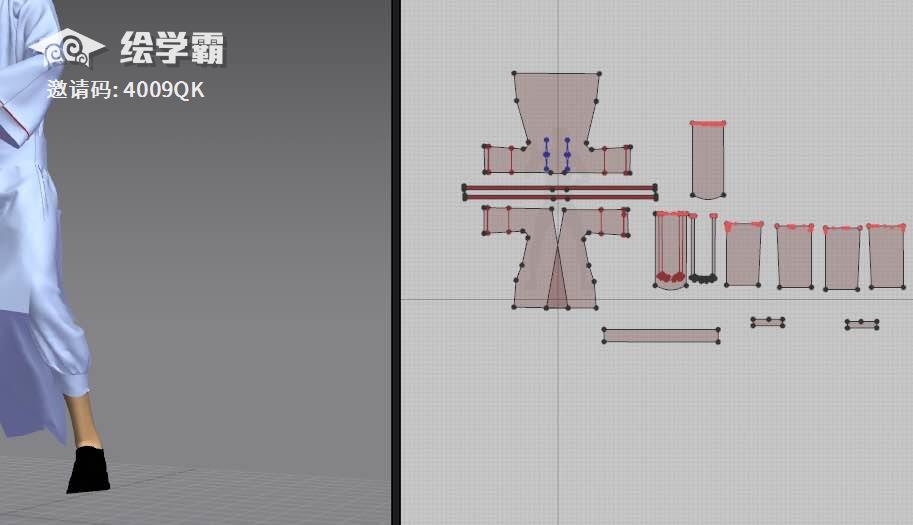Select red-trimmed sleeve cuff in 3D view
Viewport: 913px width, 525px height.
(13, 125)
